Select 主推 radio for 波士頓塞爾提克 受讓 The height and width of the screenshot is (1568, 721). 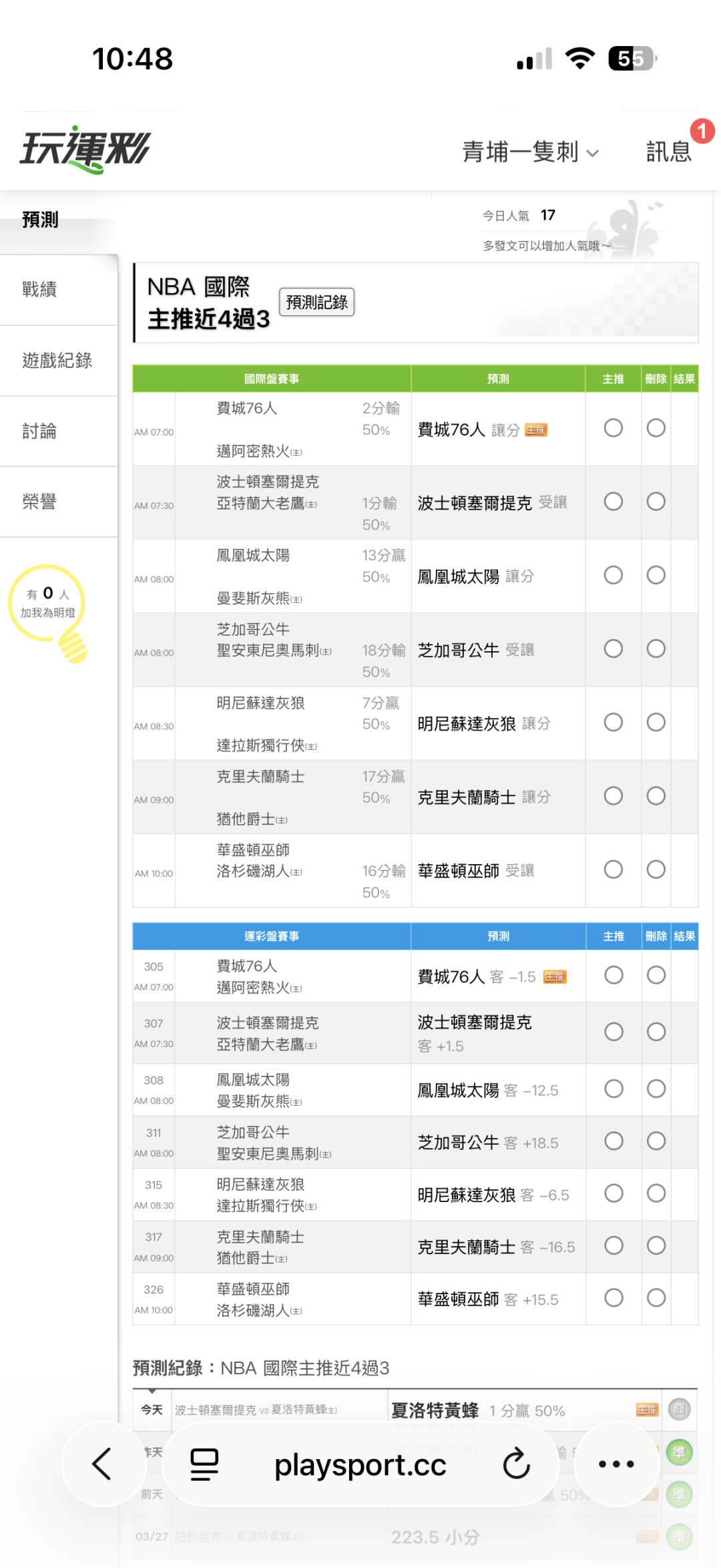(613, 502)
